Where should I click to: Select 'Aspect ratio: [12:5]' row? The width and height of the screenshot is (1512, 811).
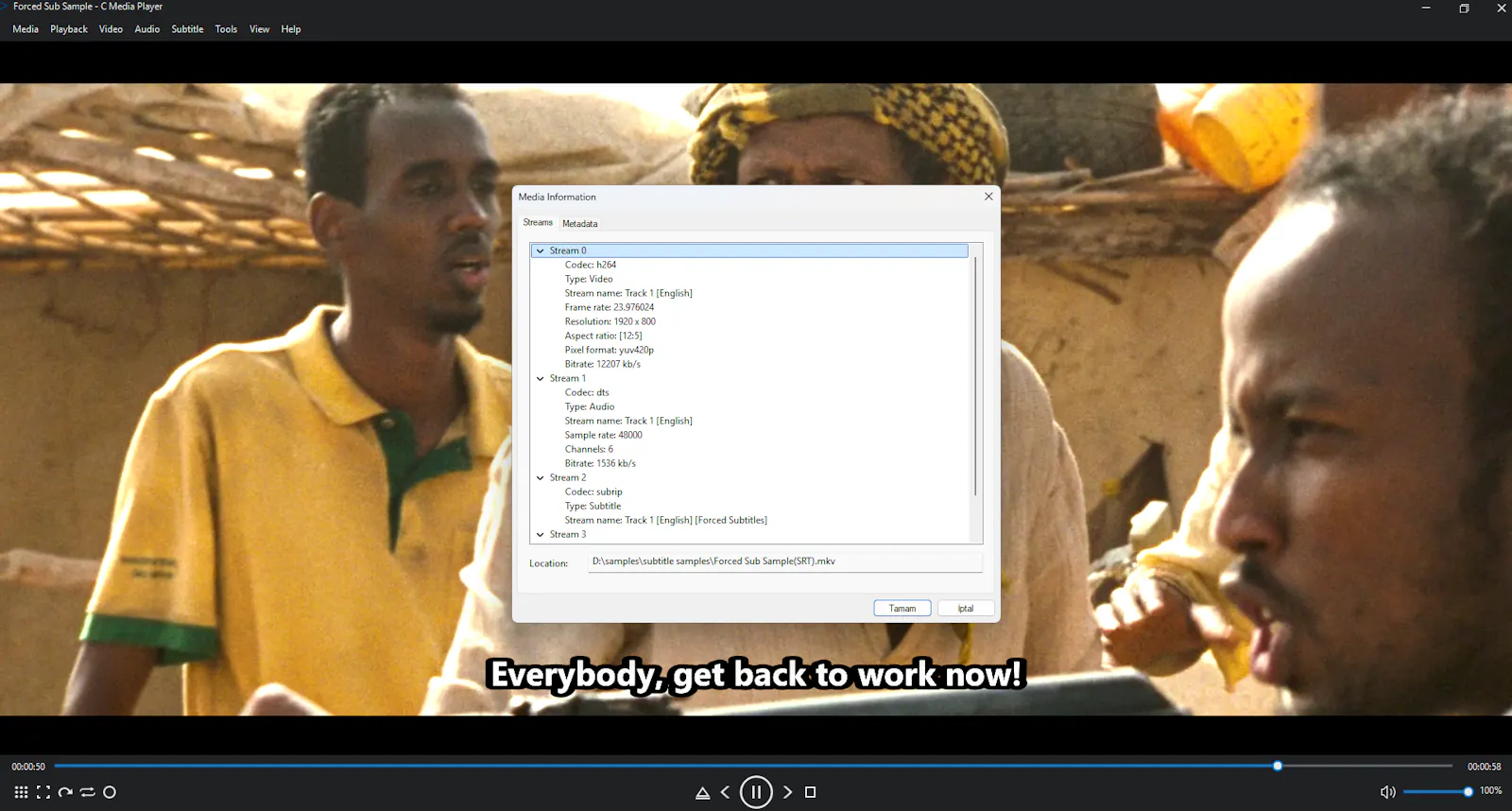tap(604, 336)
